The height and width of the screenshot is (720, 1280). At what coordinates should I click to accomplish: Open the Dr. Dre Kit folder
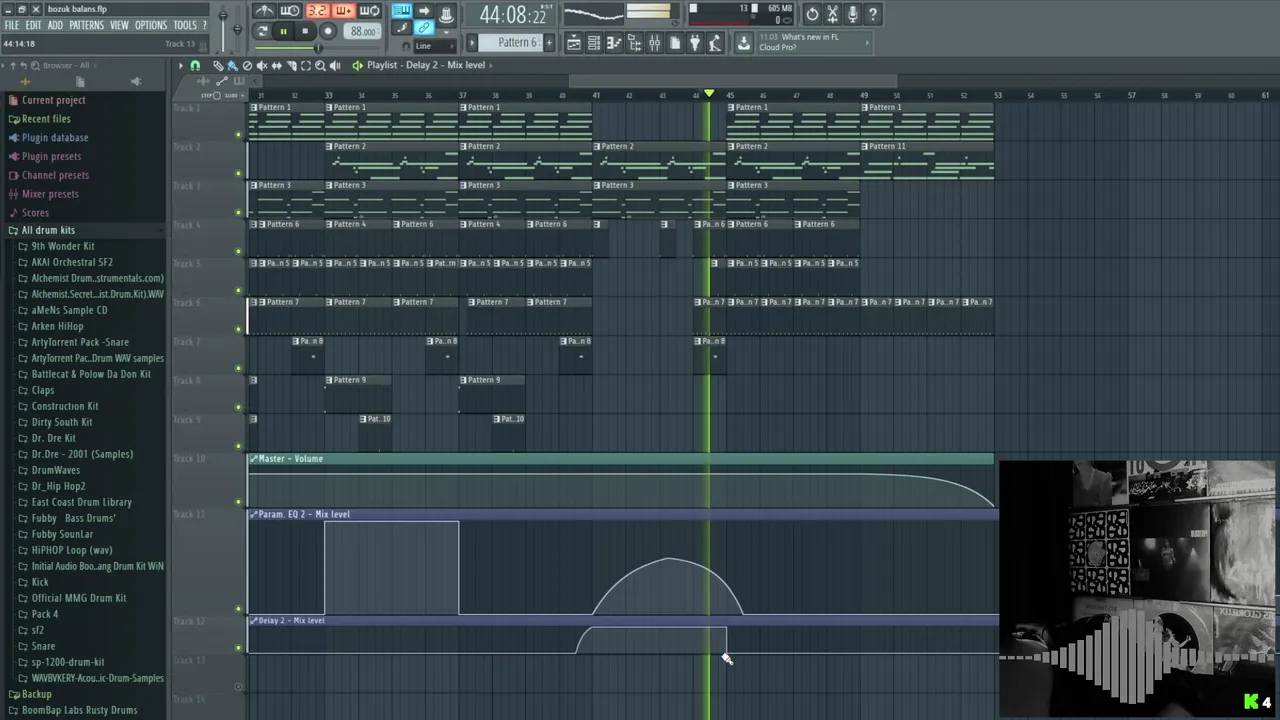pos(53,438)
